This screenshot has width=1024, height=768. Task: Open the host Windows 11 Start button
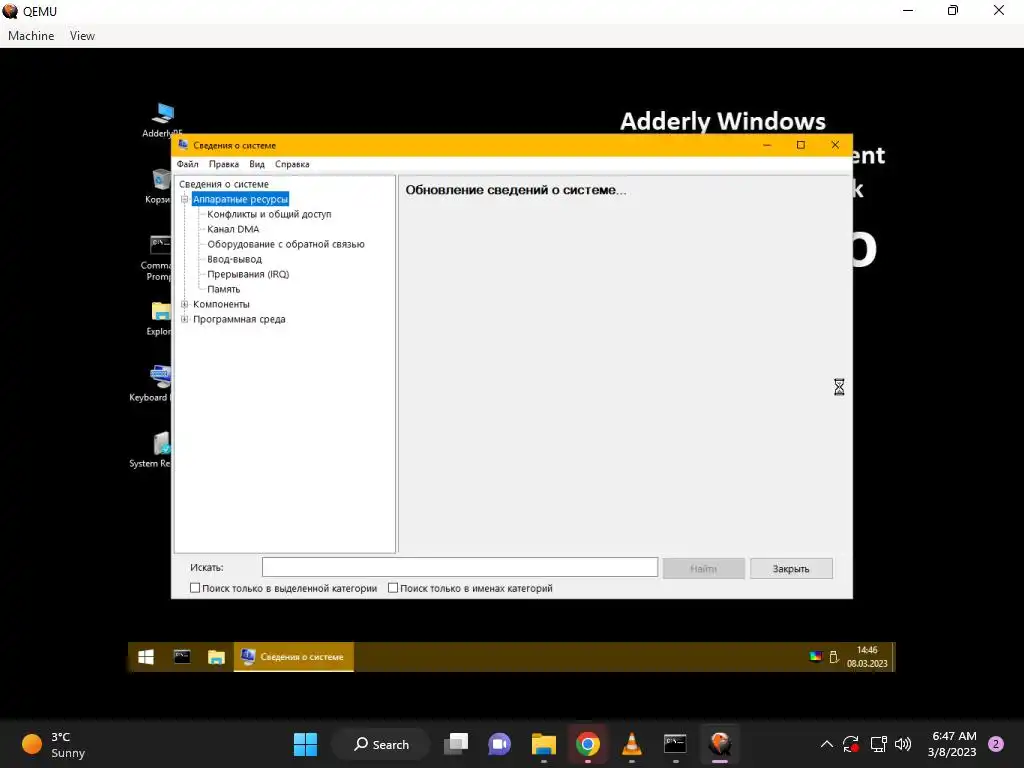[305, 744]
